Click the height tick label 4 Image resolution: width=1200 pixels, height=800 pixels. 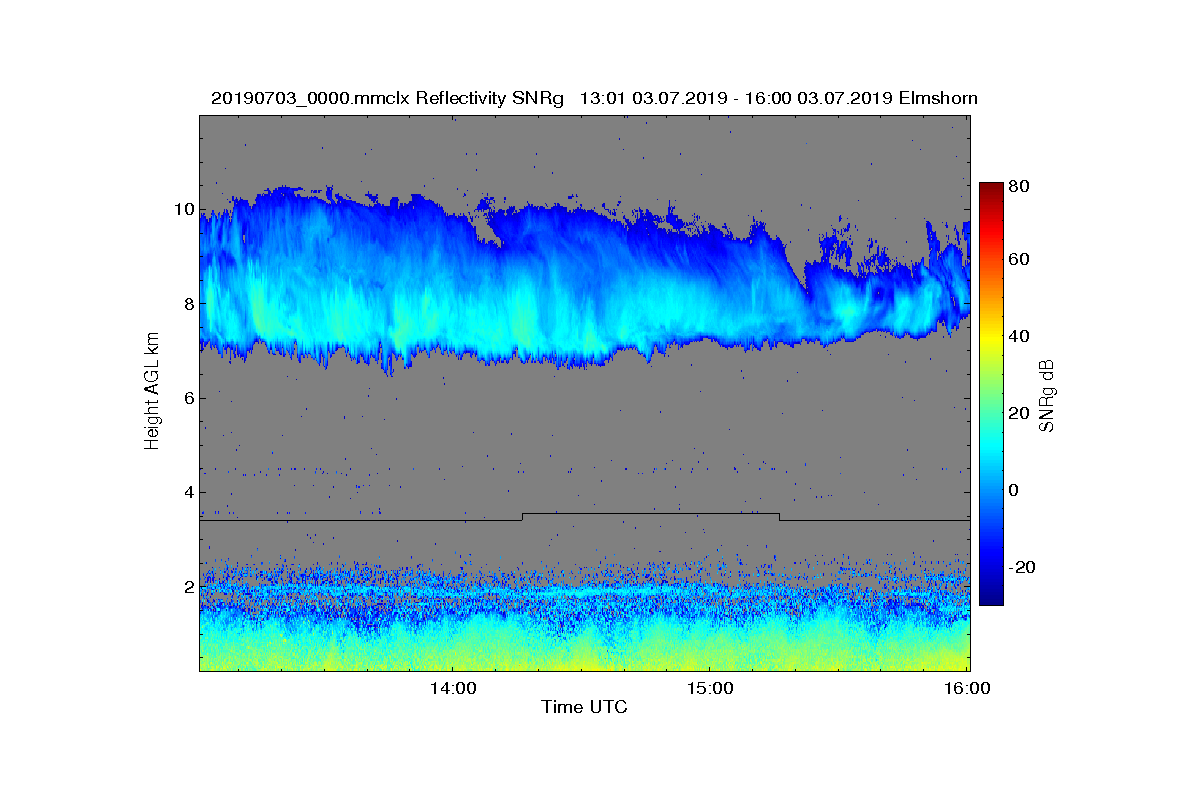187,492
